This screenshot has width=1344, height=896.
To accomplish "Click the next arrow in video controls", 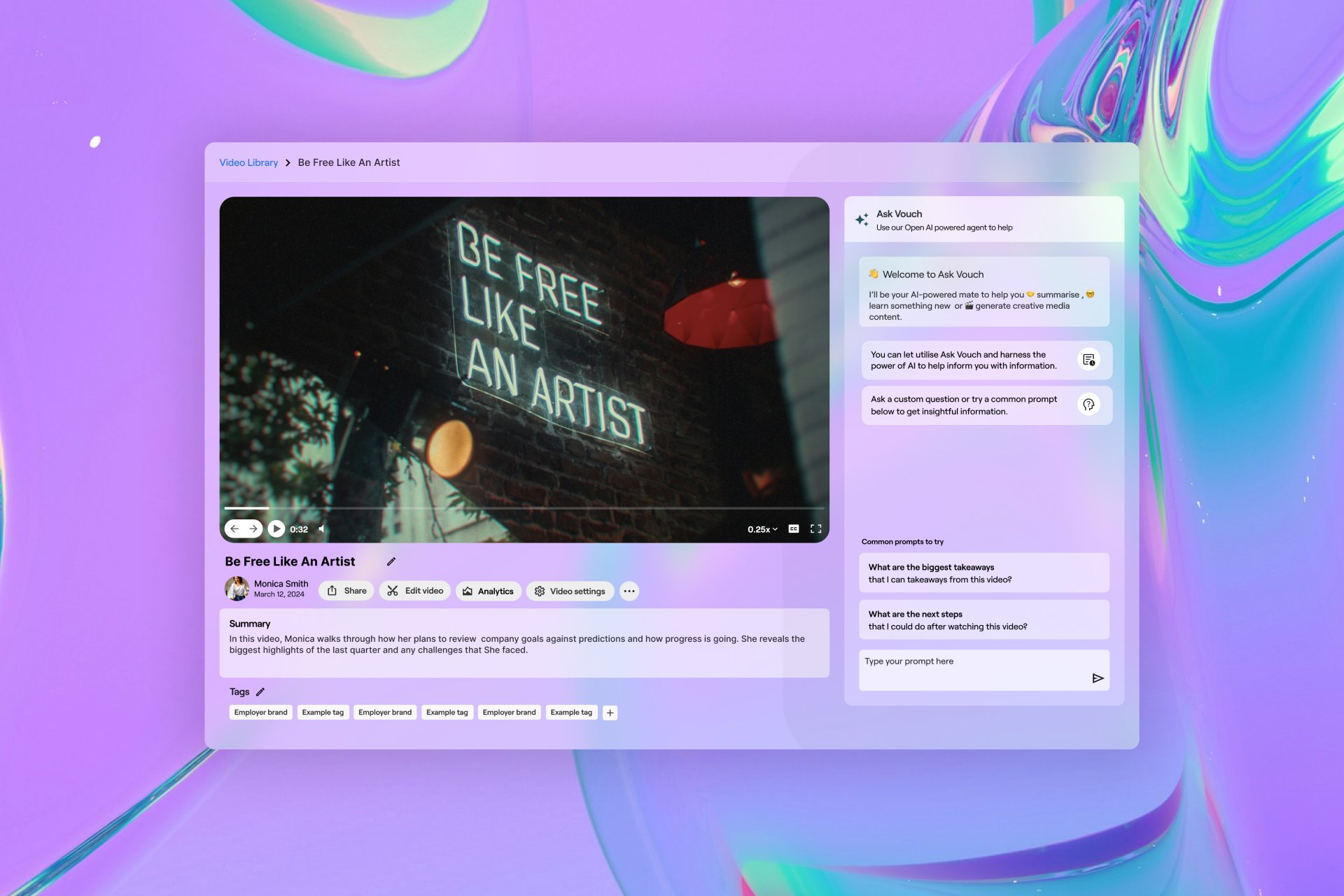I will [253, 528].
